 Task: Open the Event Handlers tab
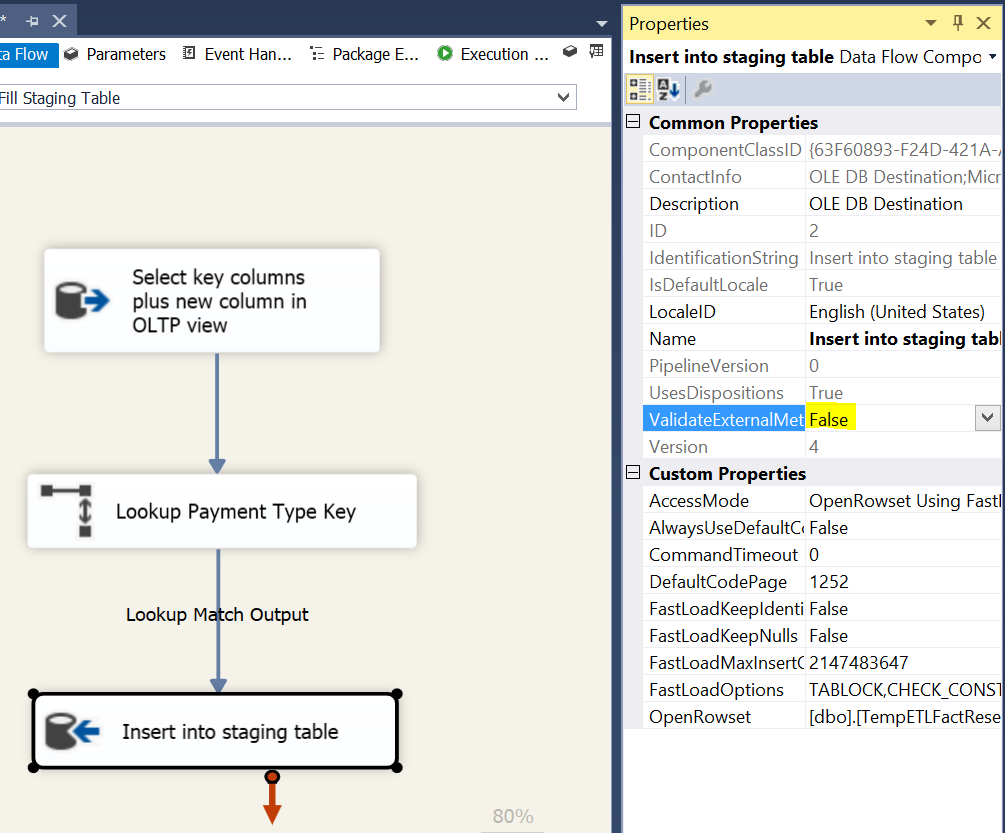pyautogui.click(x=237, y=54)
